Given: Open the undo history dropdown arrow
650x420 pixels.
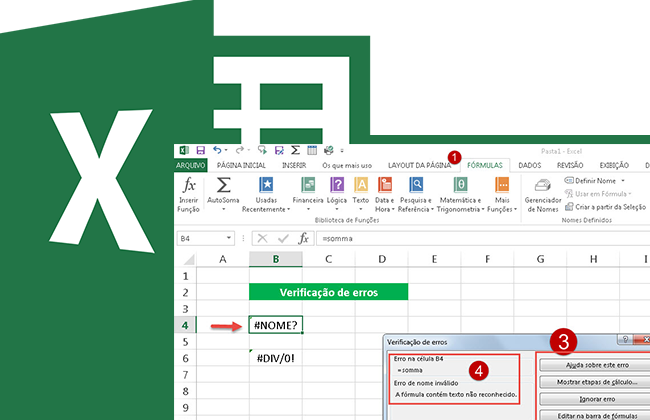Looking at the screenshot, I should coord(226,150).
